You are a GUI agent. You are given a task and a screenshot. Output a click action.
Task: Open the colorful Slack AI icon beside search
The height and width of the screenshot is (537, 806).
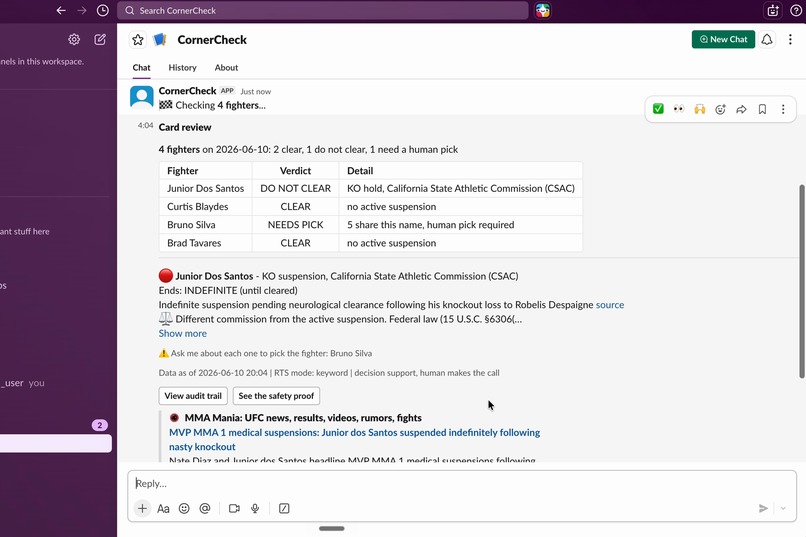[x=543, y=10]
